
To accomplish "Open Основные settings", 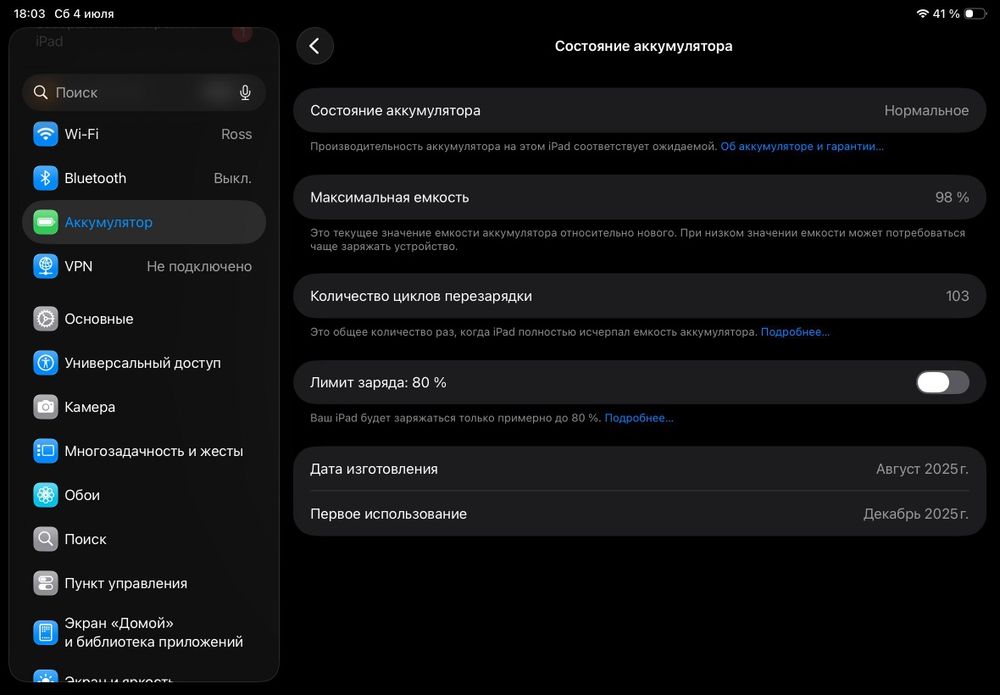I will coord(144,319).
